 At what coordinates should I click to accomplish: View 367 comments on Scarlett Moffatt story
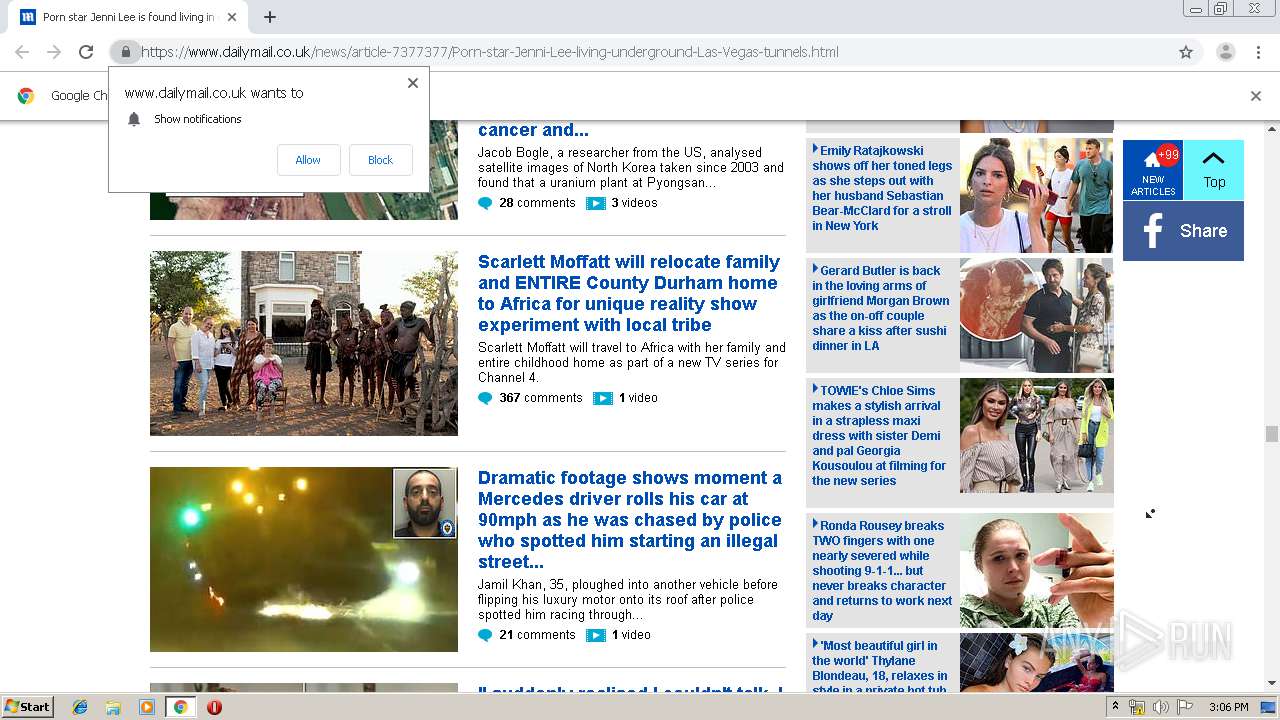pos(540,398)
